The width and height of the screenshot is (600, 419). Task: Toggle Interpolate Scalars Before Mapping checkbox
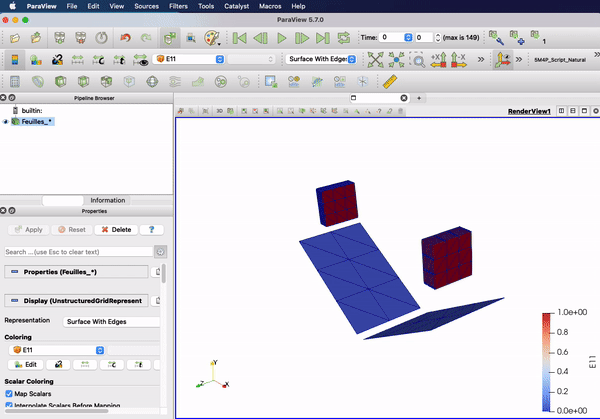9,406
